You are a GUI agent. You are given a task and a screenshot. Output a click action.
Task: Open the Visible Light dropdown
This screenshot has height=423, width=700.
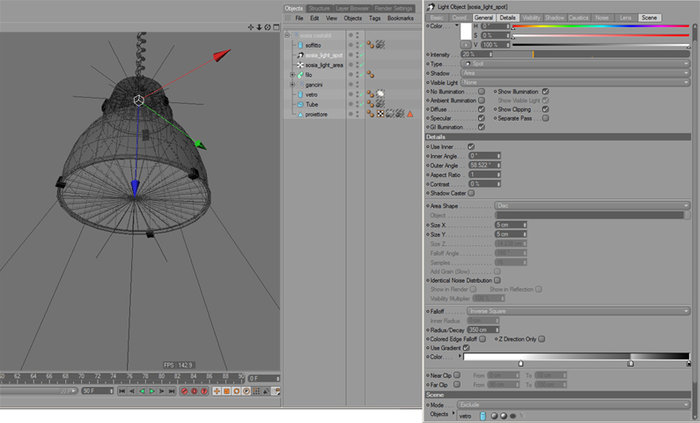[575, 83]
